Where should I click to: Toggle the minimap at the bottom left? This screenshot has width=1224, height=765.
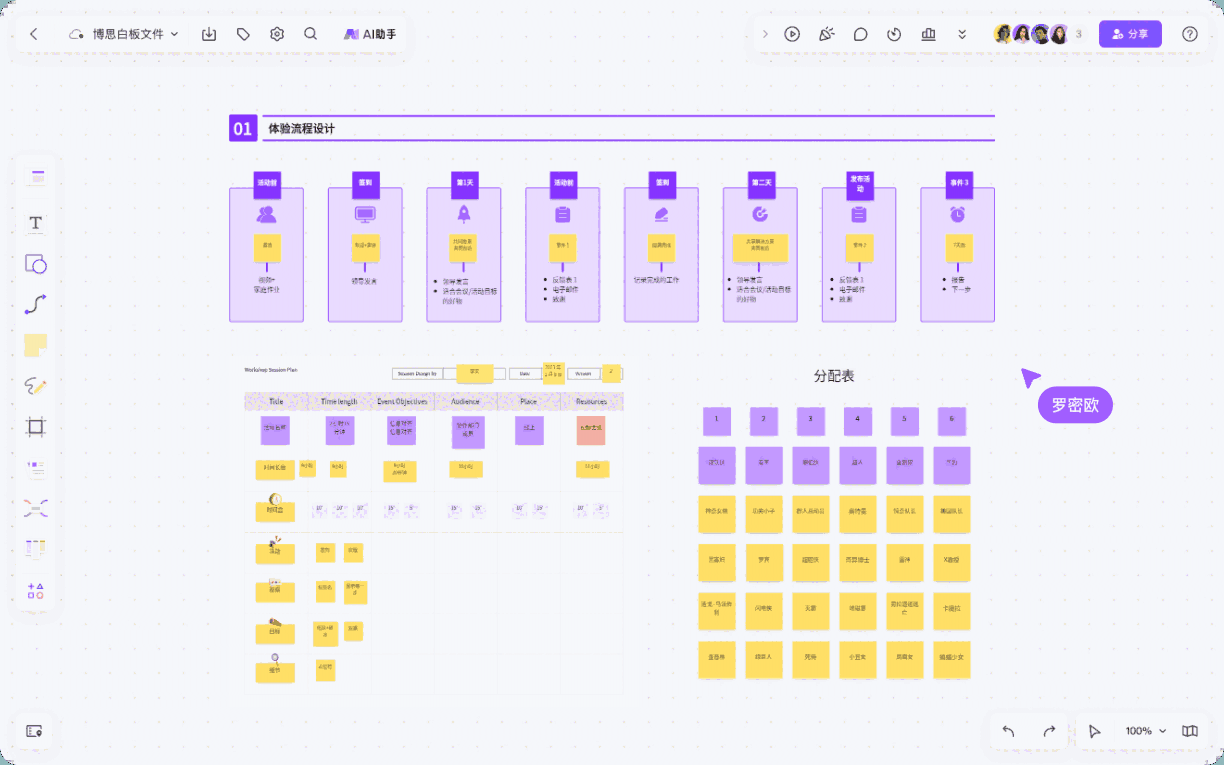point(34,731)
